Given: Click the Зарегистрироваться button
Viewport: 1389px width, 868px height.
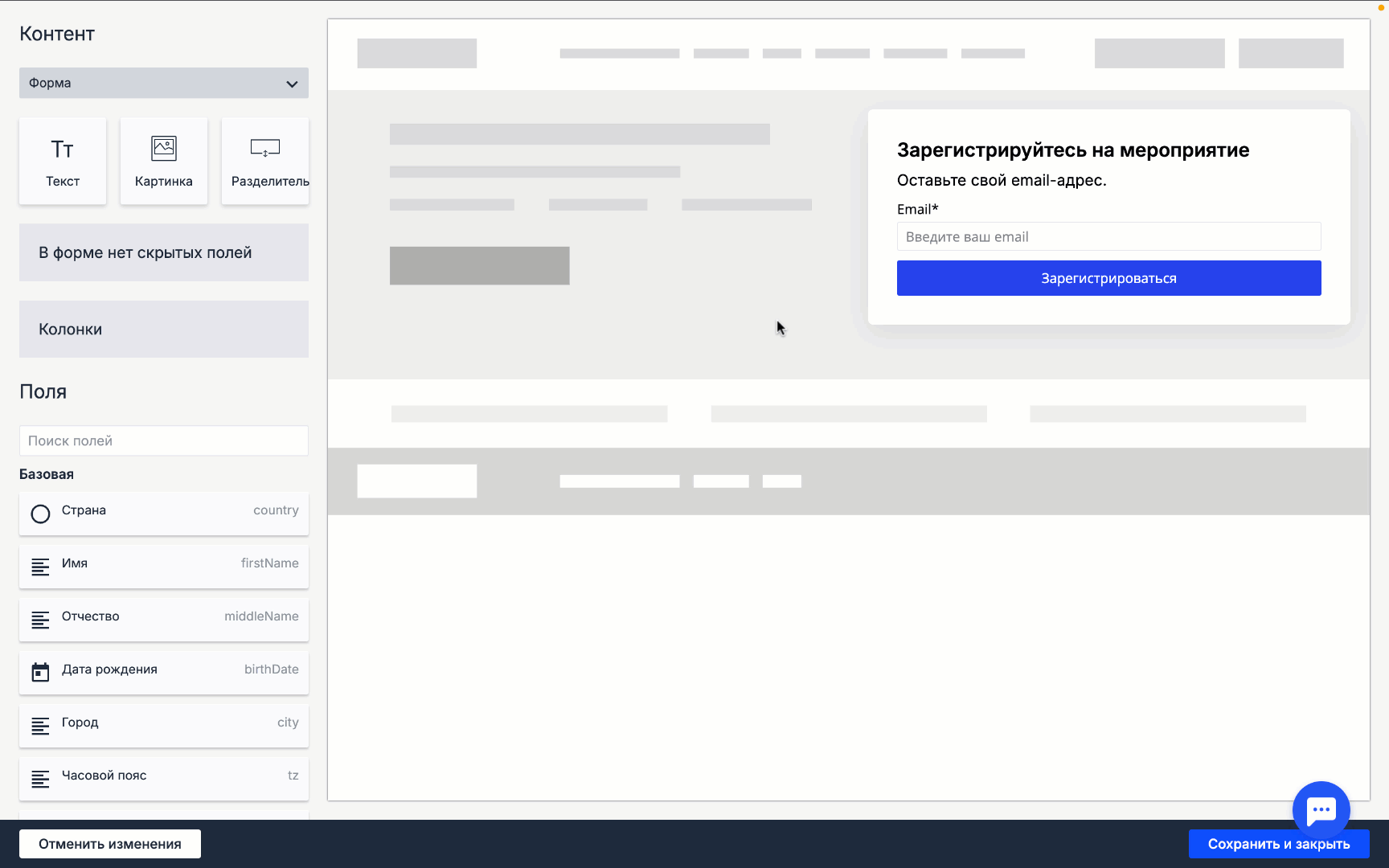Looking at the screenshot, I should [x=1108, y=278].
